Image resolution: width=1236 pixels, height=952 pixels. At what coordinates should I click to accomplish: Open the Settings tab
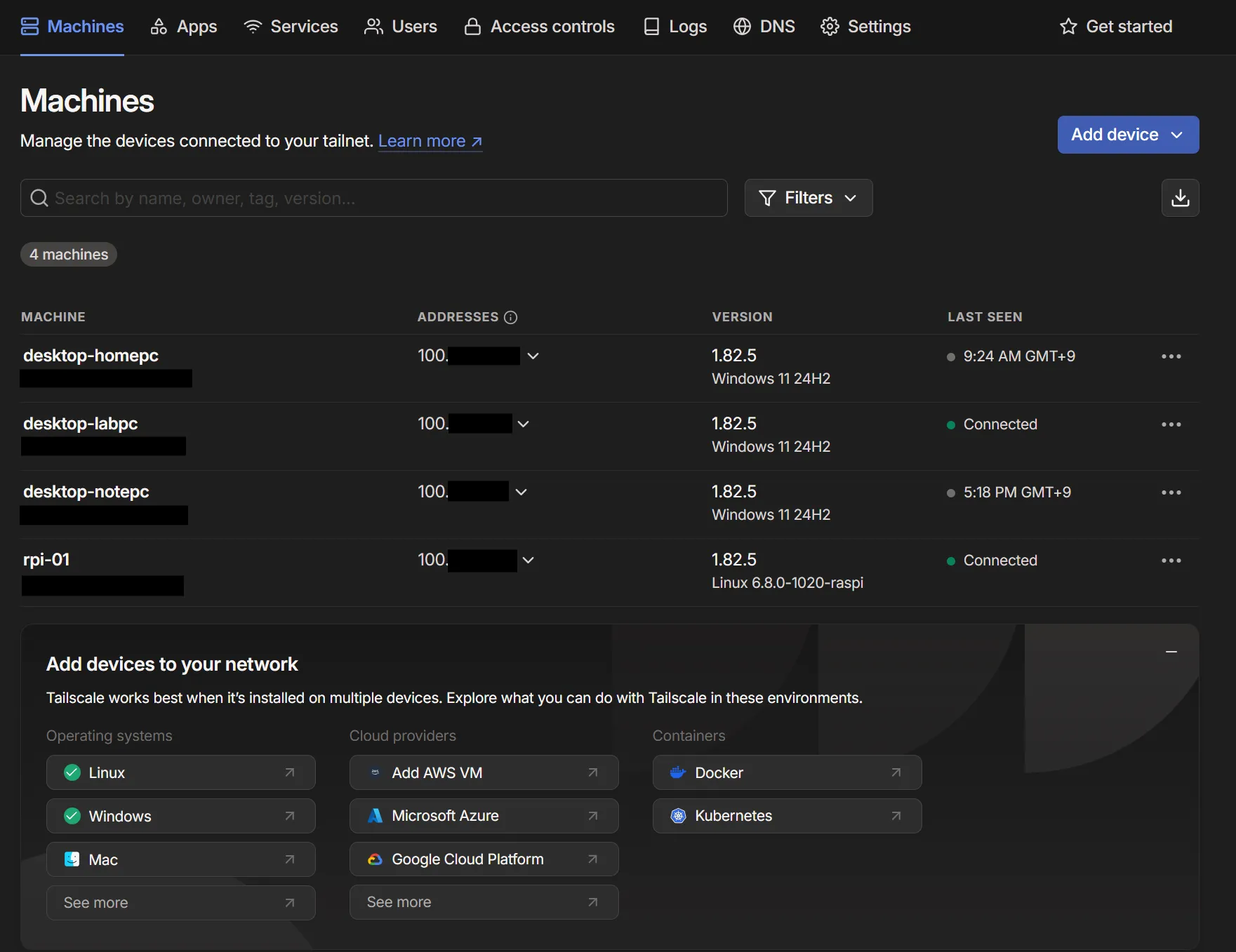click(x=865, y=27)
